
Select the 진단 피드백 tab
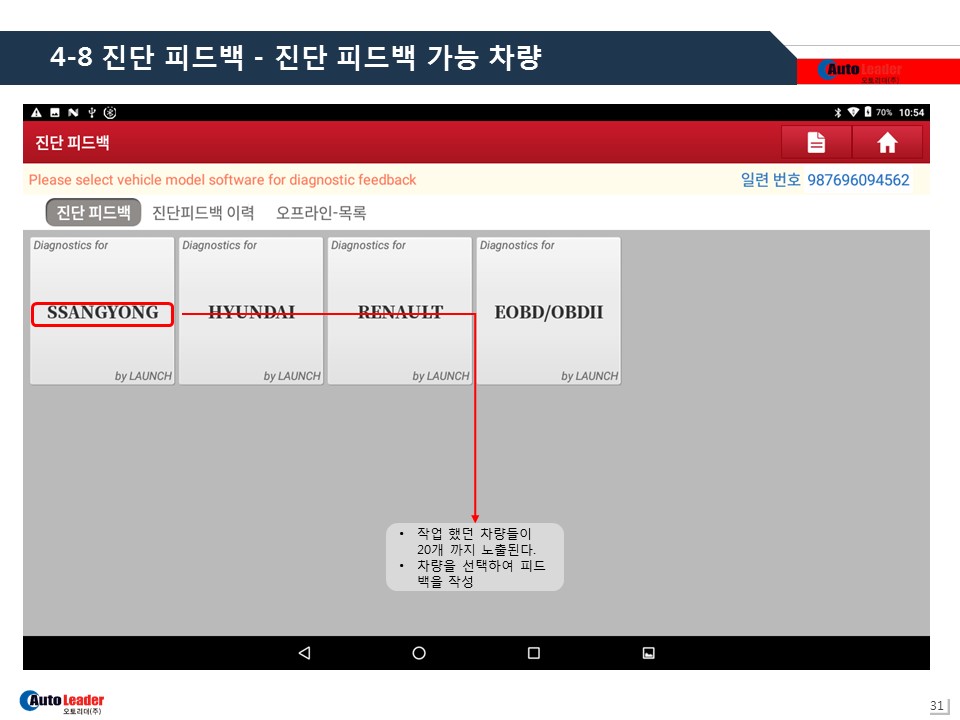(94, 212)
